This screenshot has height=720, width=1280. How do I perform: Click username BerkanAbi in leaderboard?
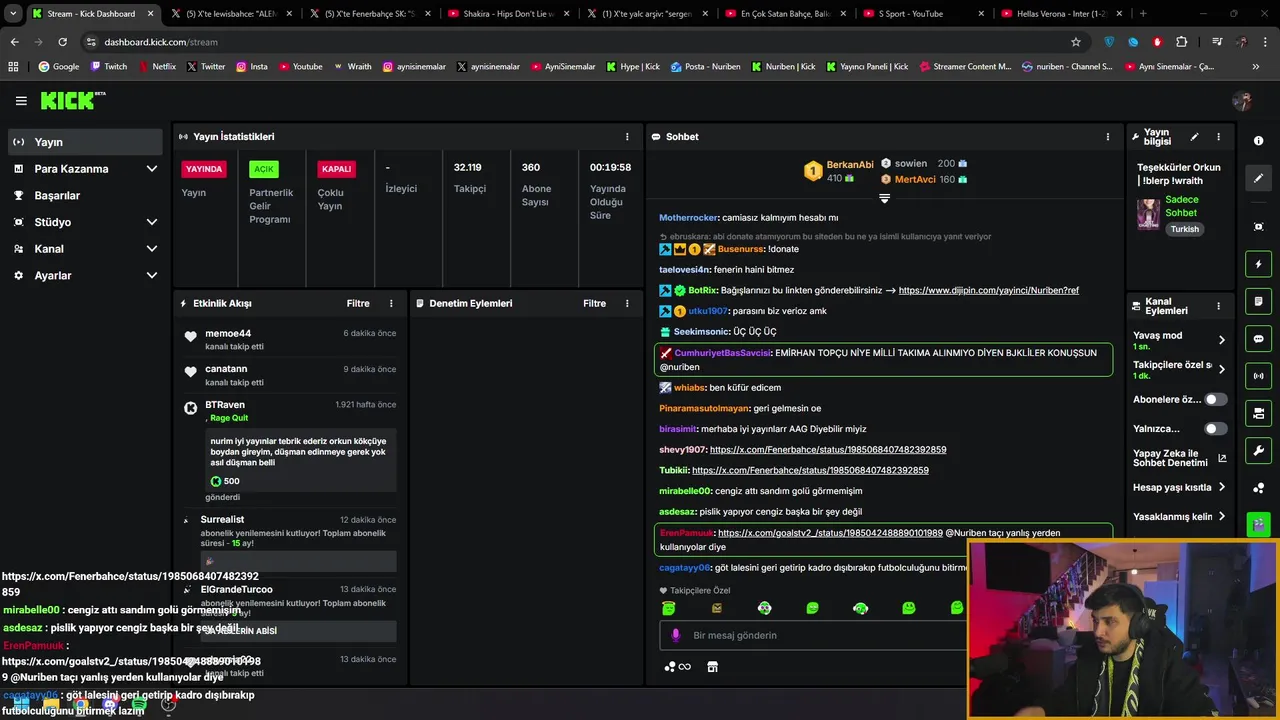tap(850, 165)
